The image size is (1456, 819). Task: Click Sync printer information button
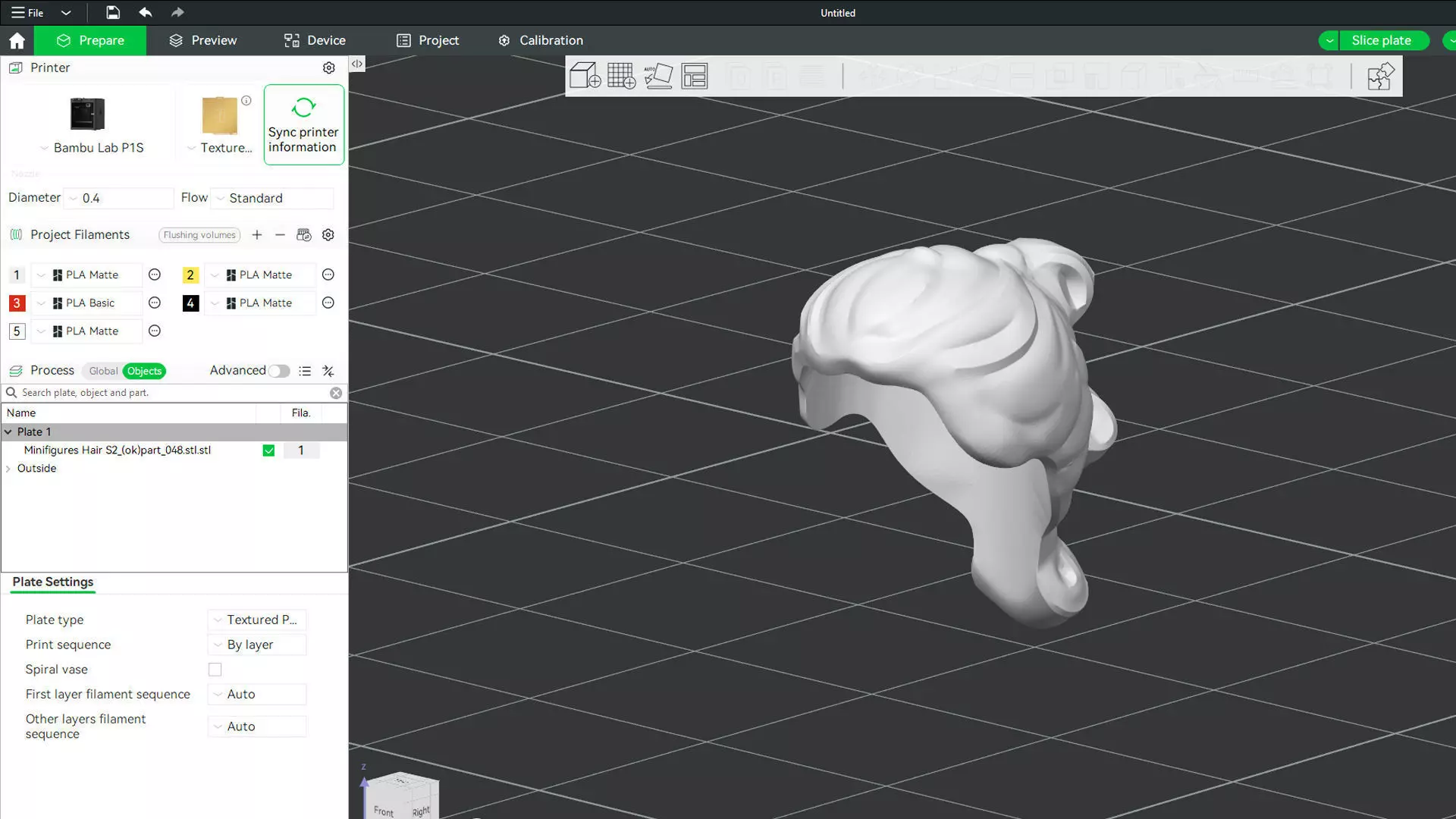[303, 124]
